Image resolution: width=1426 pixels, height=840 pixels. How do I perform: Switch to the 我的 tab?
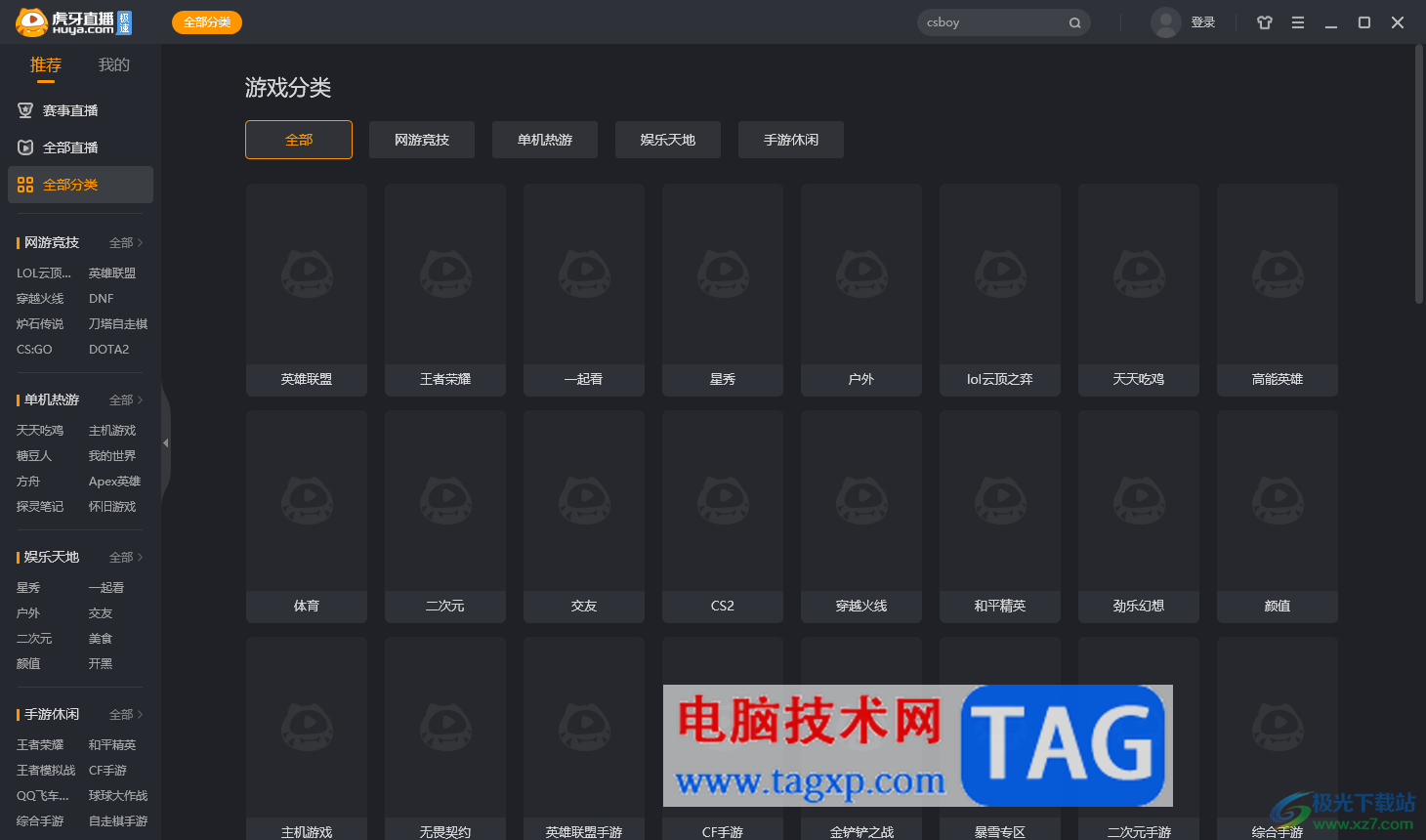pyautogui.click(x=114, y=65)
